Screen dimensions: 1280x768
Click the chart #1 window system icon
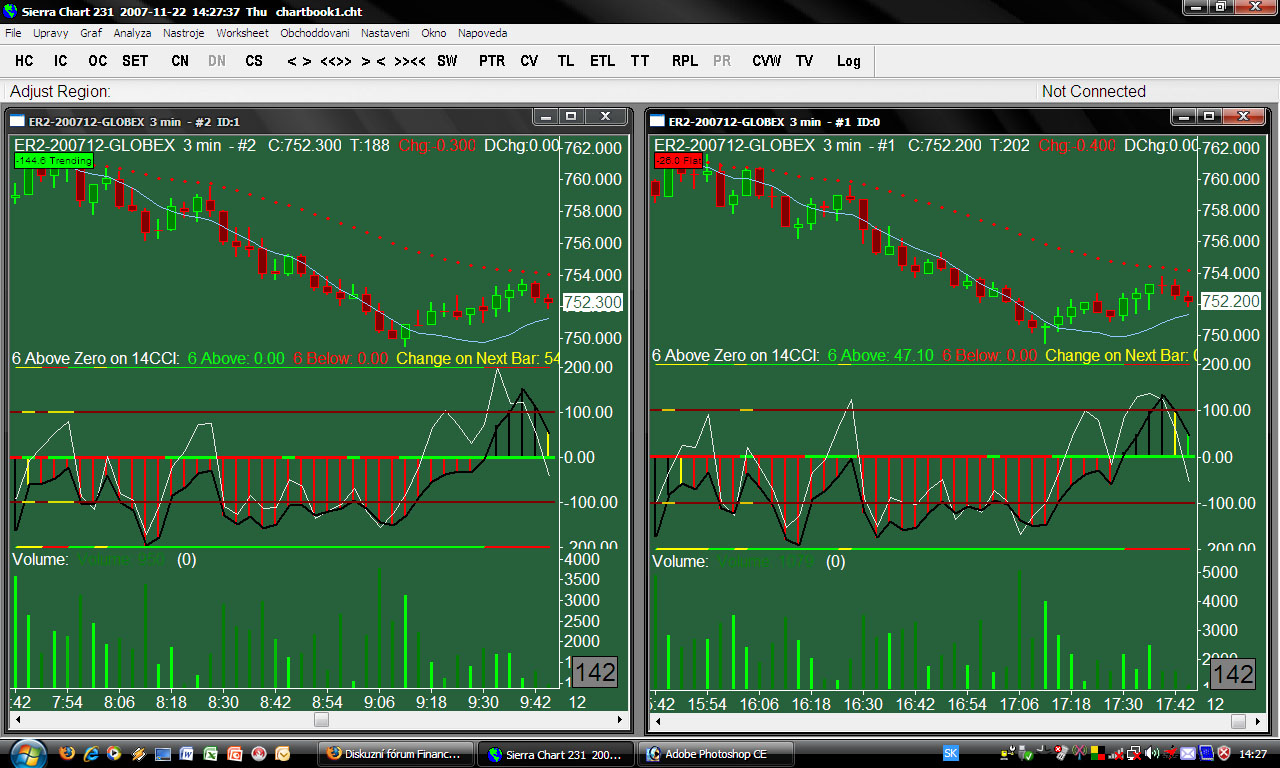tap(659, 122)
